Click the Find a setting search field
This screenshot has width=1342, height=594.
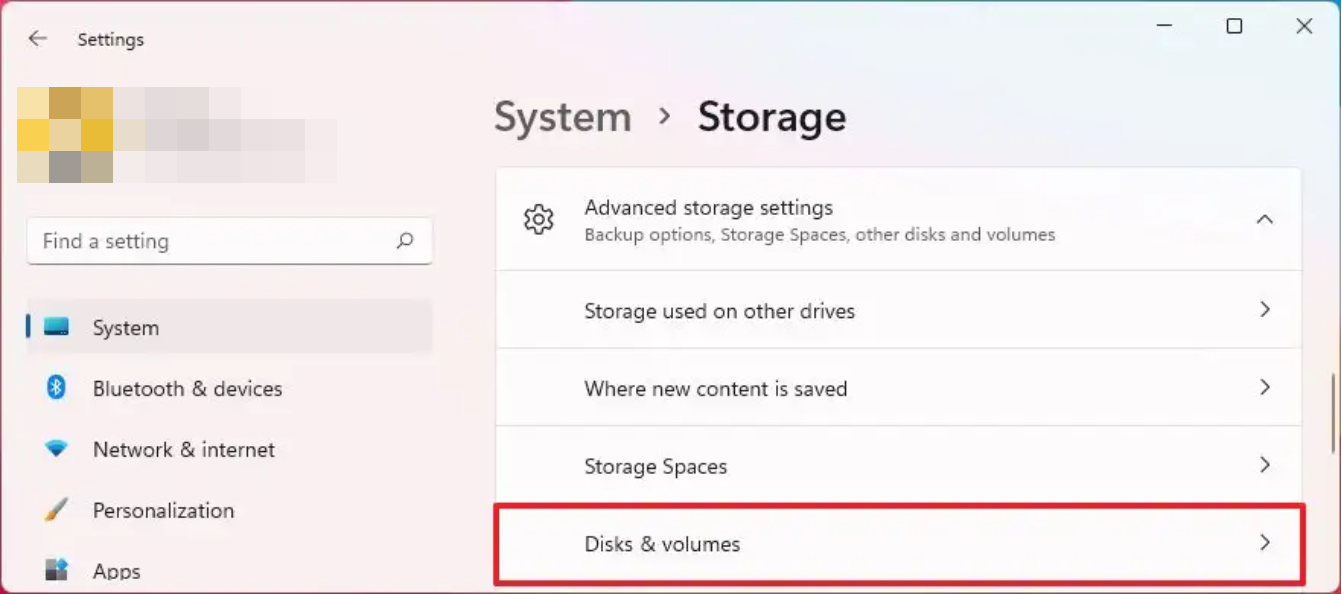[210, 241]
